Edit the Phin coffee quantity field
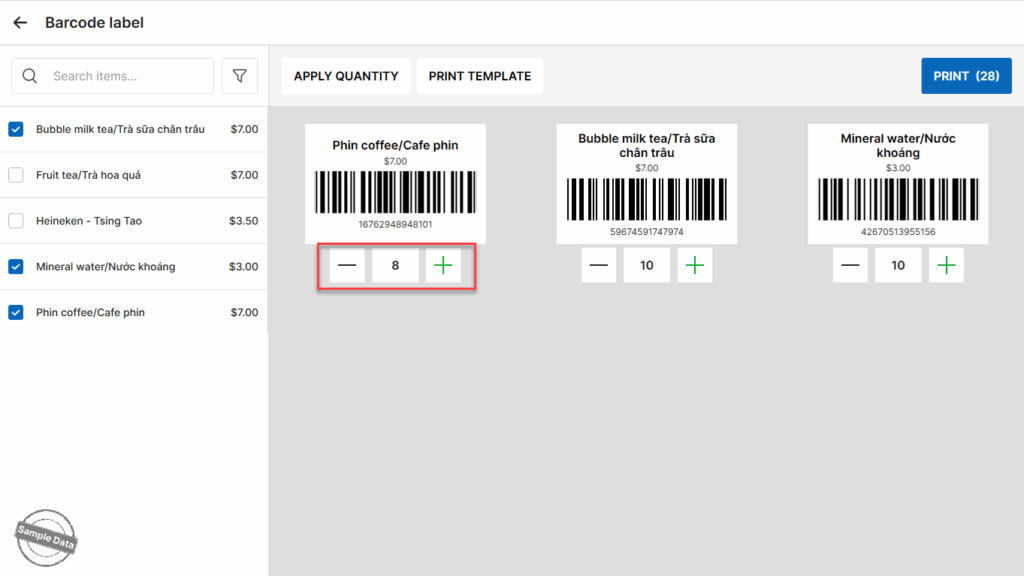 (395, 266)
